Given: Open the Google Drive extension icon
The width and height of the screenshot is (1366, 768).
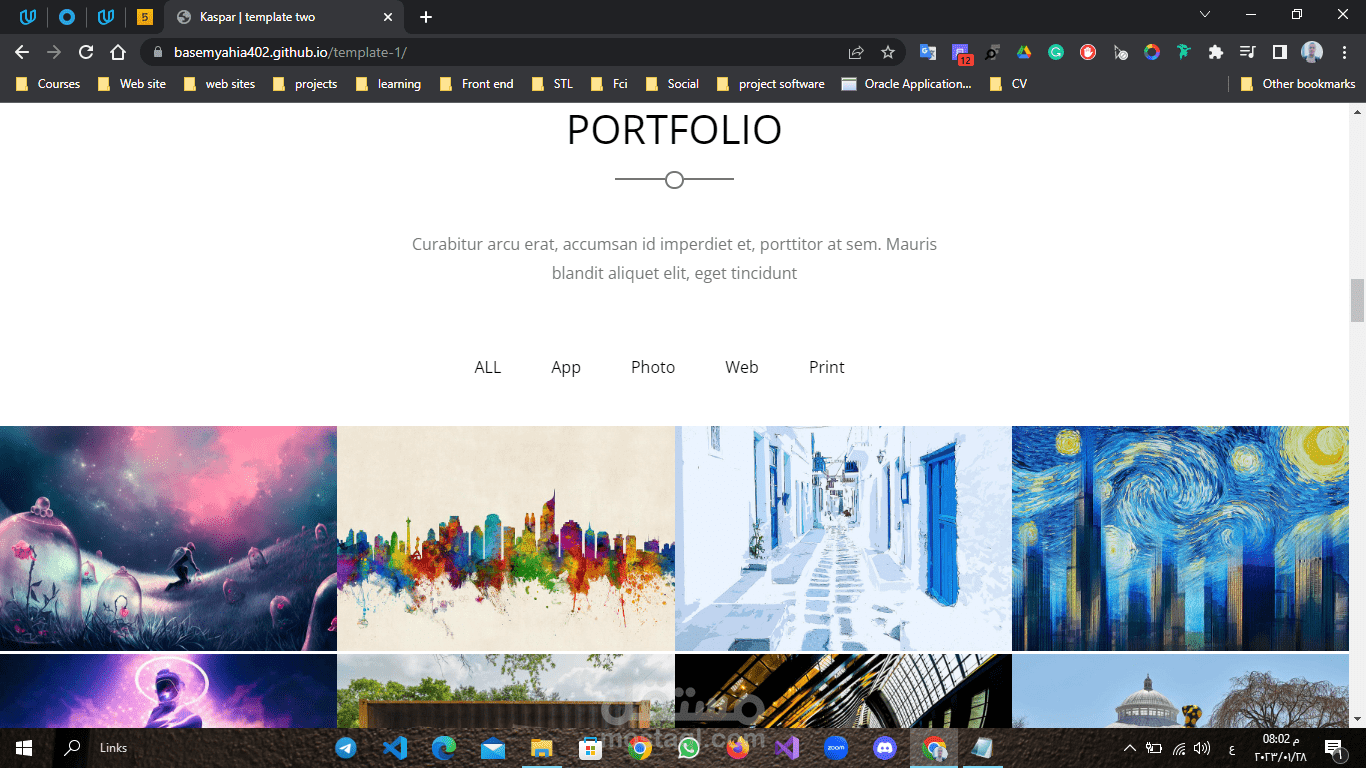Looking at the screenshot, I should click(x=1024, y=52).
